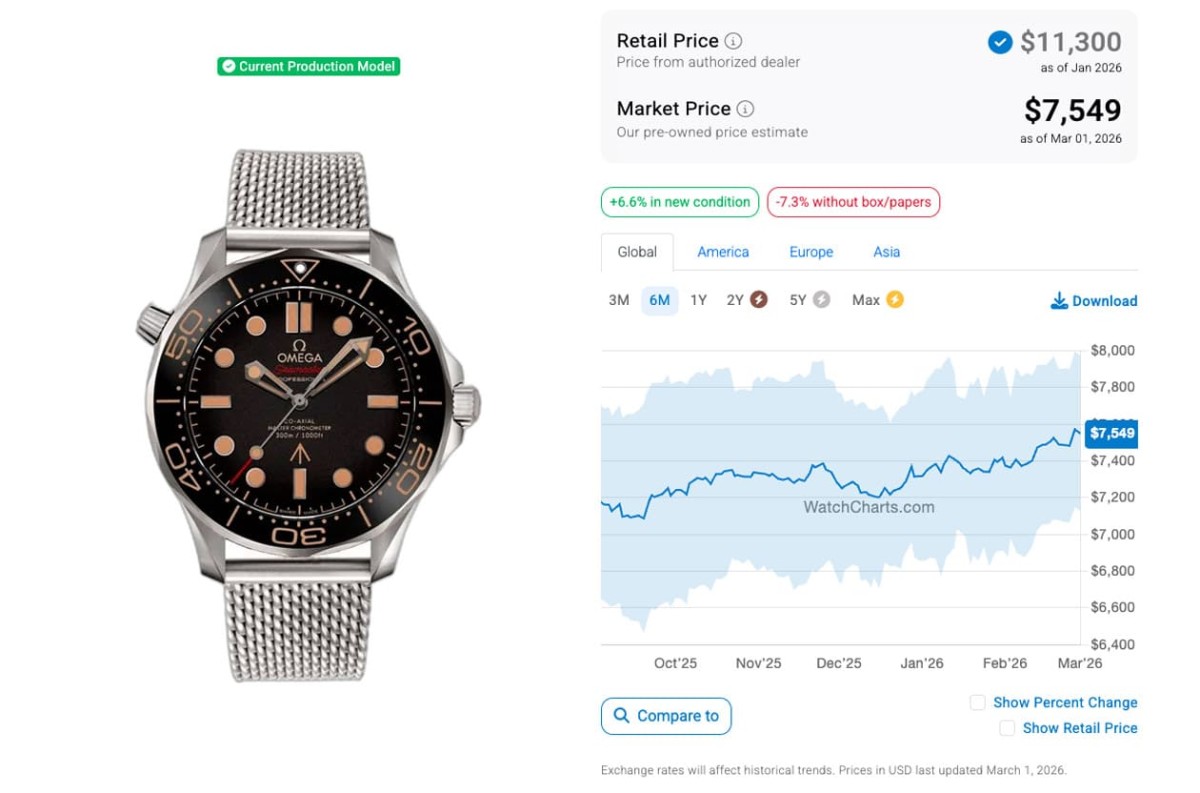
Task: Click the -7.3% without box/papers tag
Action: click(853, 202)
